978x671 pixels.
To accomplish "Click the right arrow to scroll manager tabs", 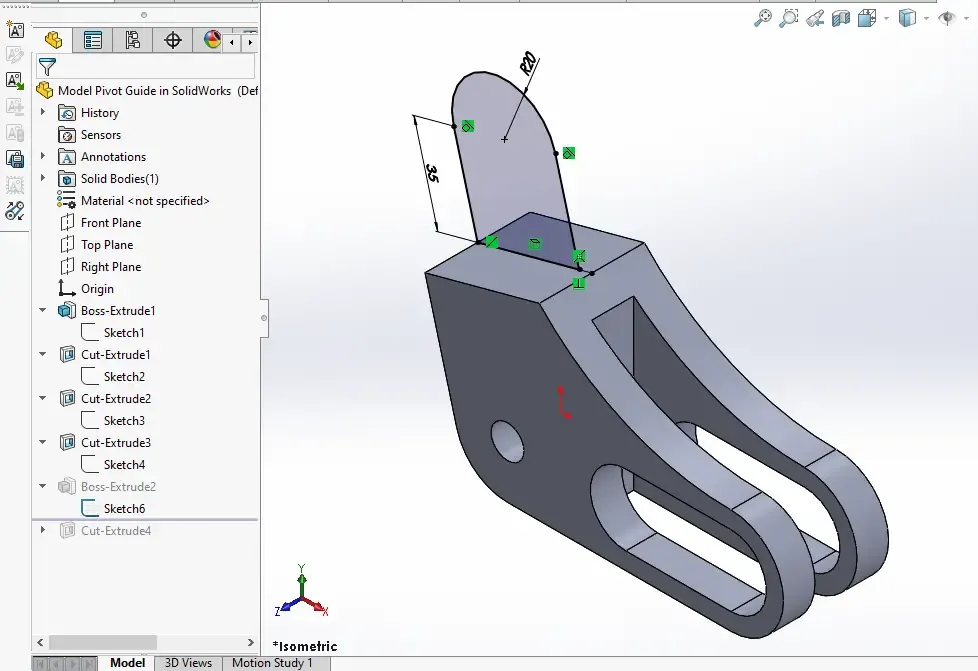I will point(249,42).
